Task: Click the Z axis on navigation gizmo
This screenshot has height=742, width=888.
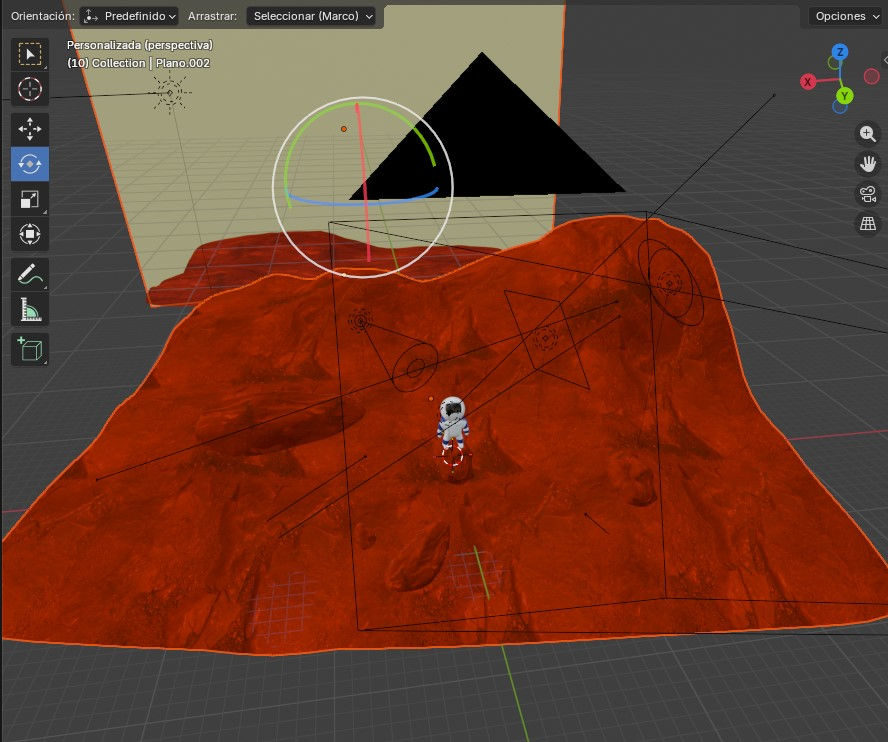Action: 840,52
